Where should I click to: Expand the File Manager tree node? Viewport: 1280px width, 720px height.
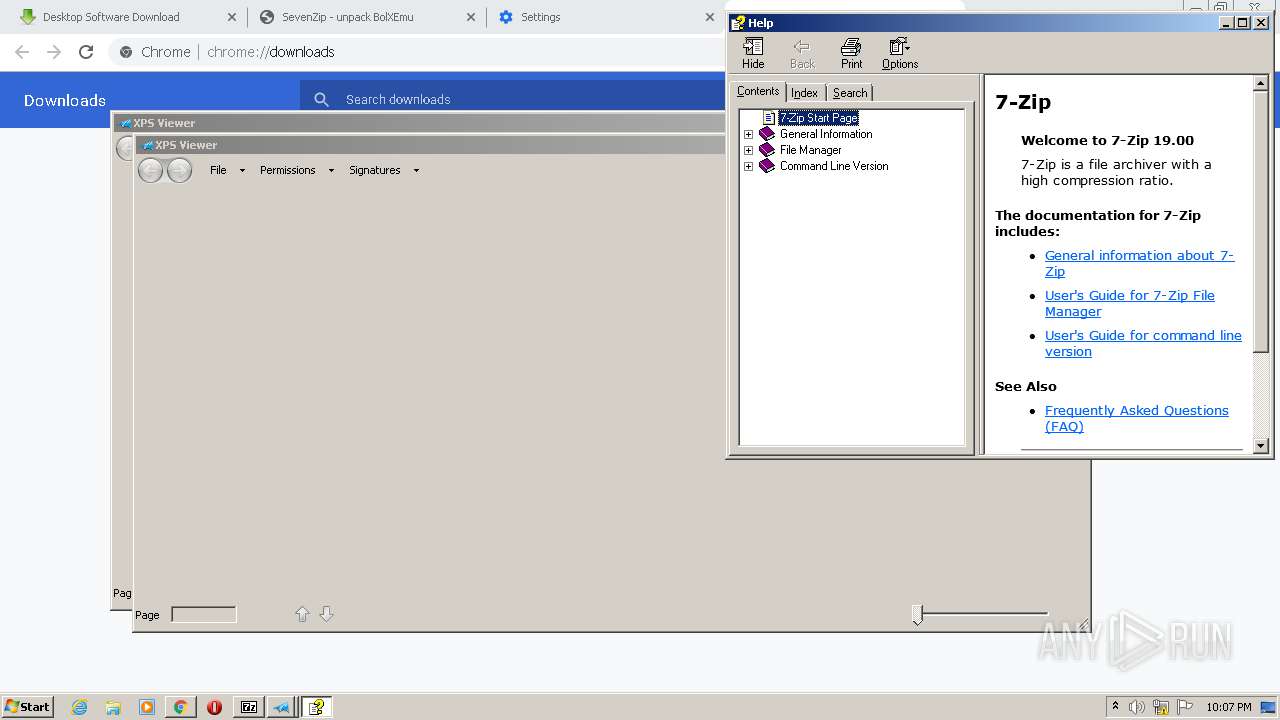pos(748,150)
